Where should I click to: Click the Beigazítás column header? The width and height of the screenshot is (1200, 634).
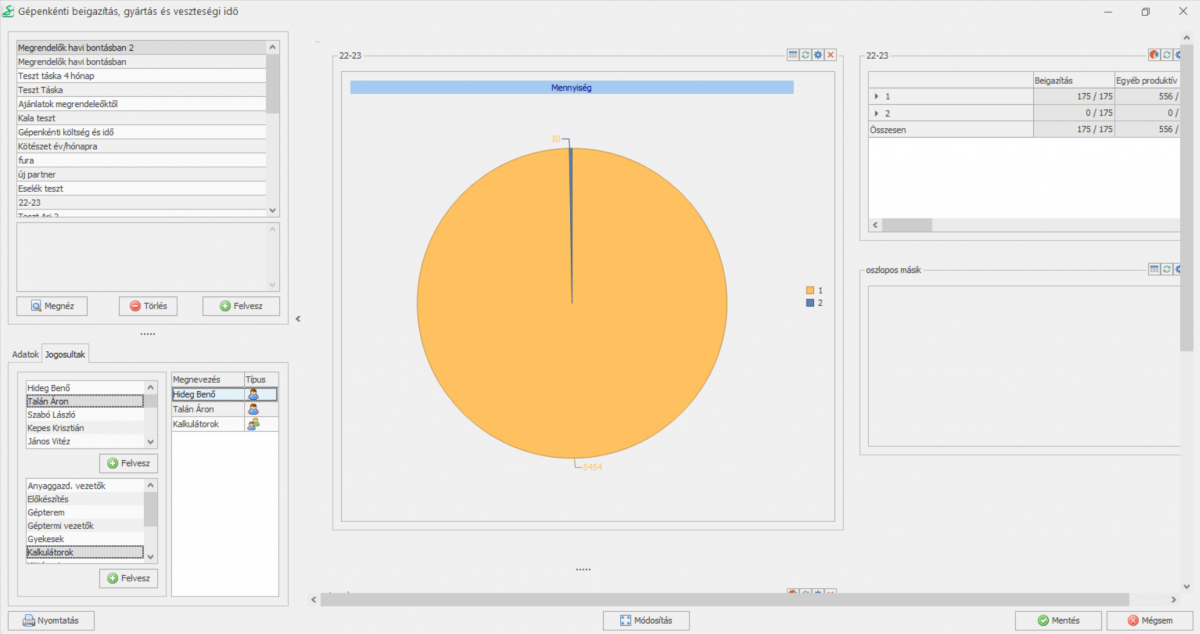coord(1073,80)
